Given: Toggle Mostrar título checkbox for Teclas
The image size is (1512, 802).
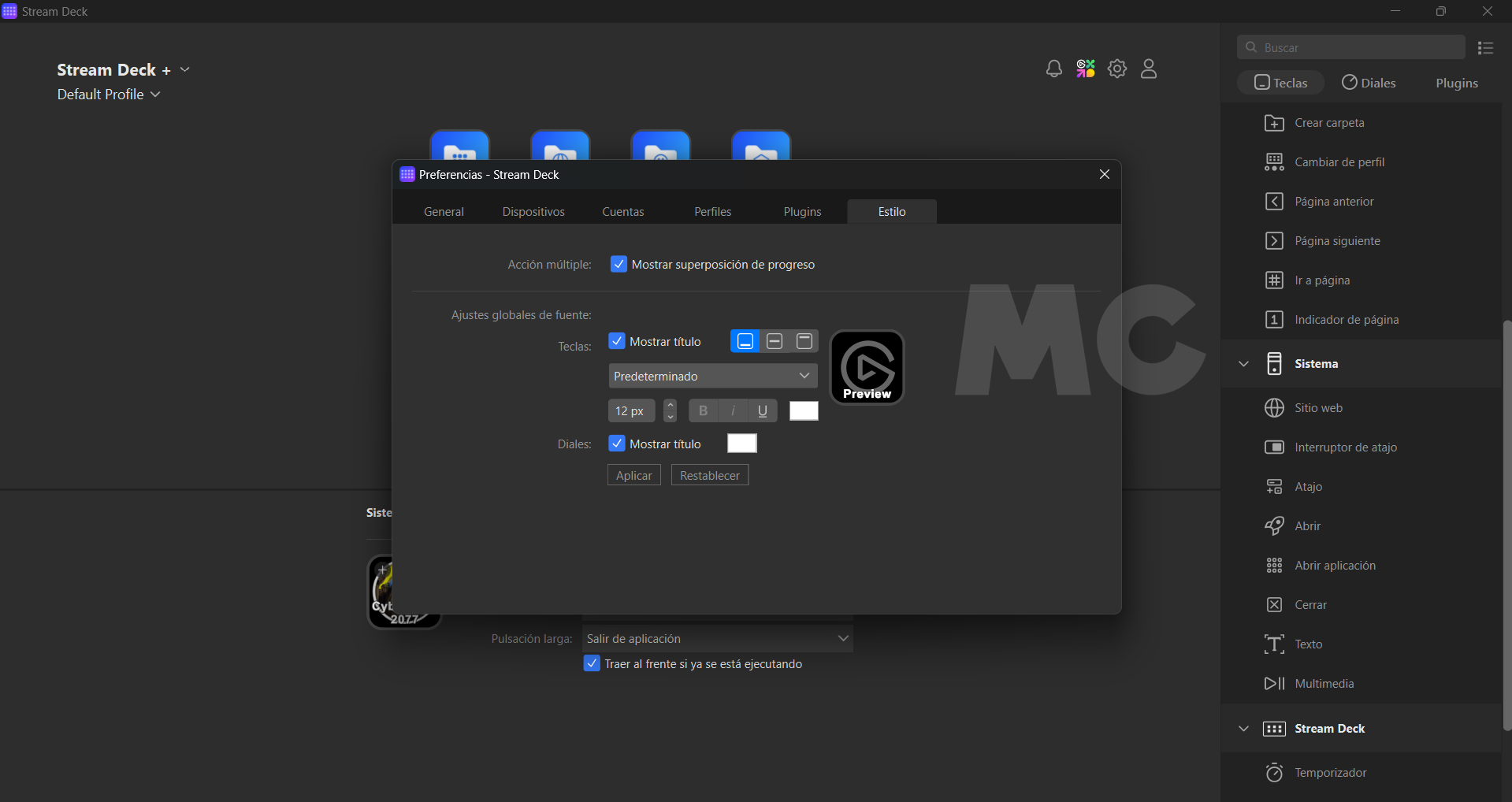Looking at the screenshot, I should point(617,341).
